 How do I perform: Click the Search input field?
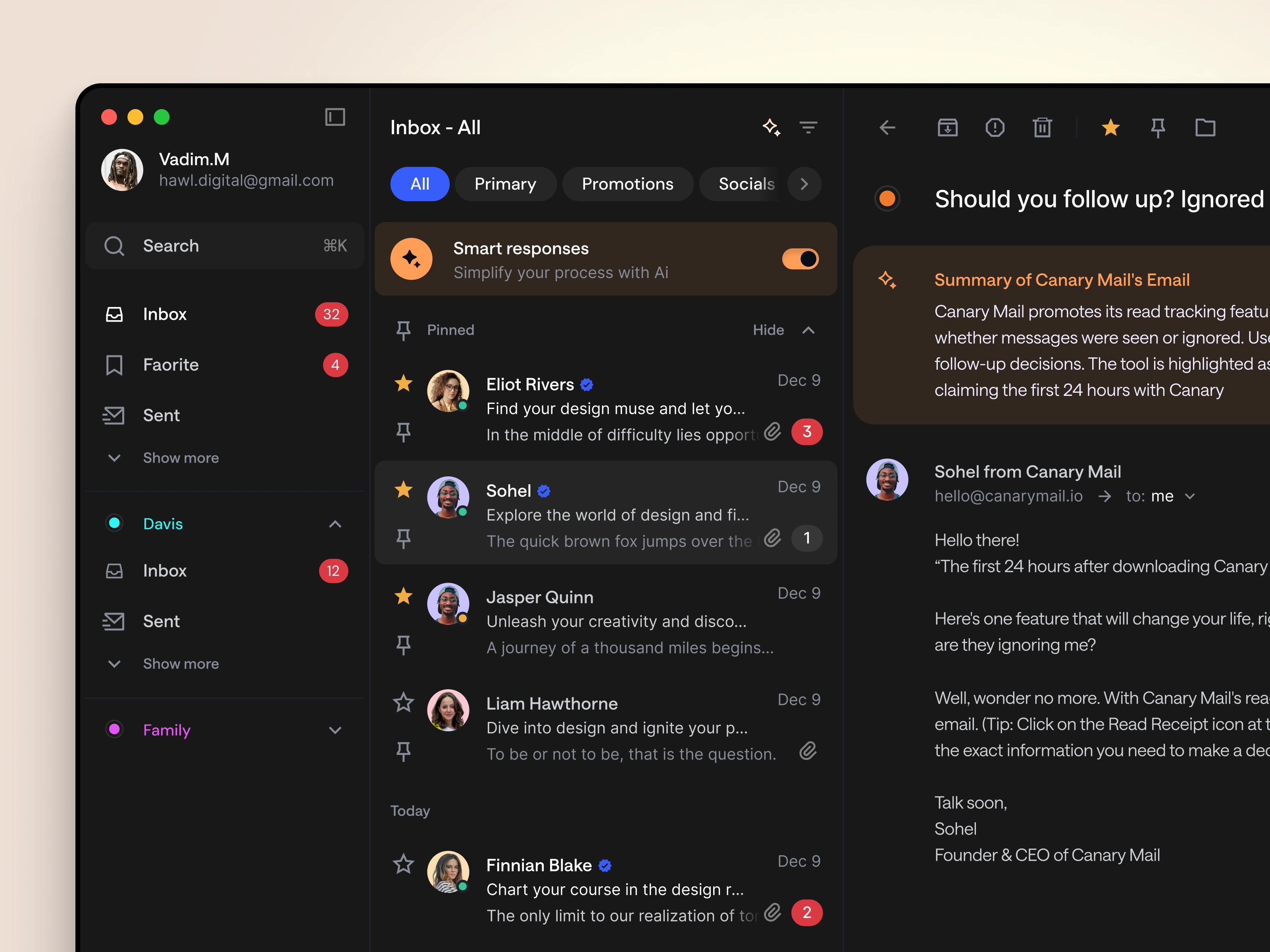click(225, 246)
